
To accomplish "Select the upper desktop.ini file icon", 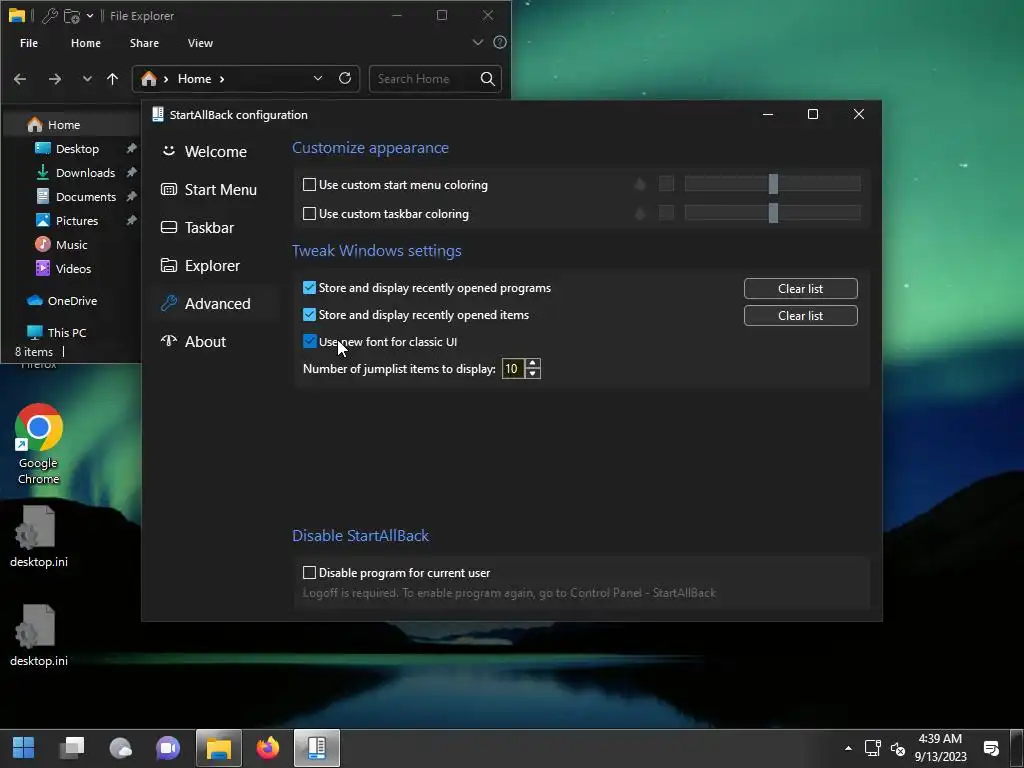I will click(x=39, y=536).
